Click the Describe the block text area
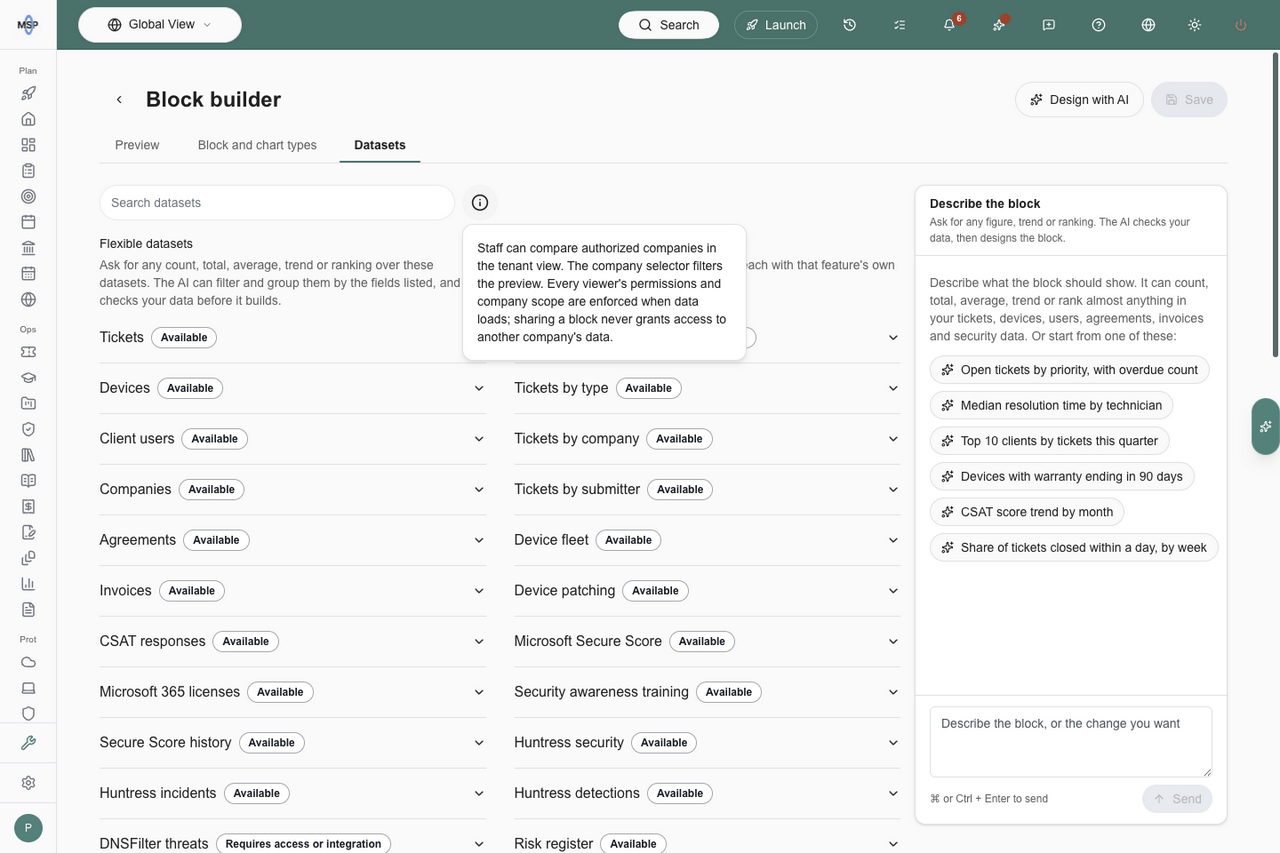Viewport: 1280px width, 853px height. pos(1071,742)
